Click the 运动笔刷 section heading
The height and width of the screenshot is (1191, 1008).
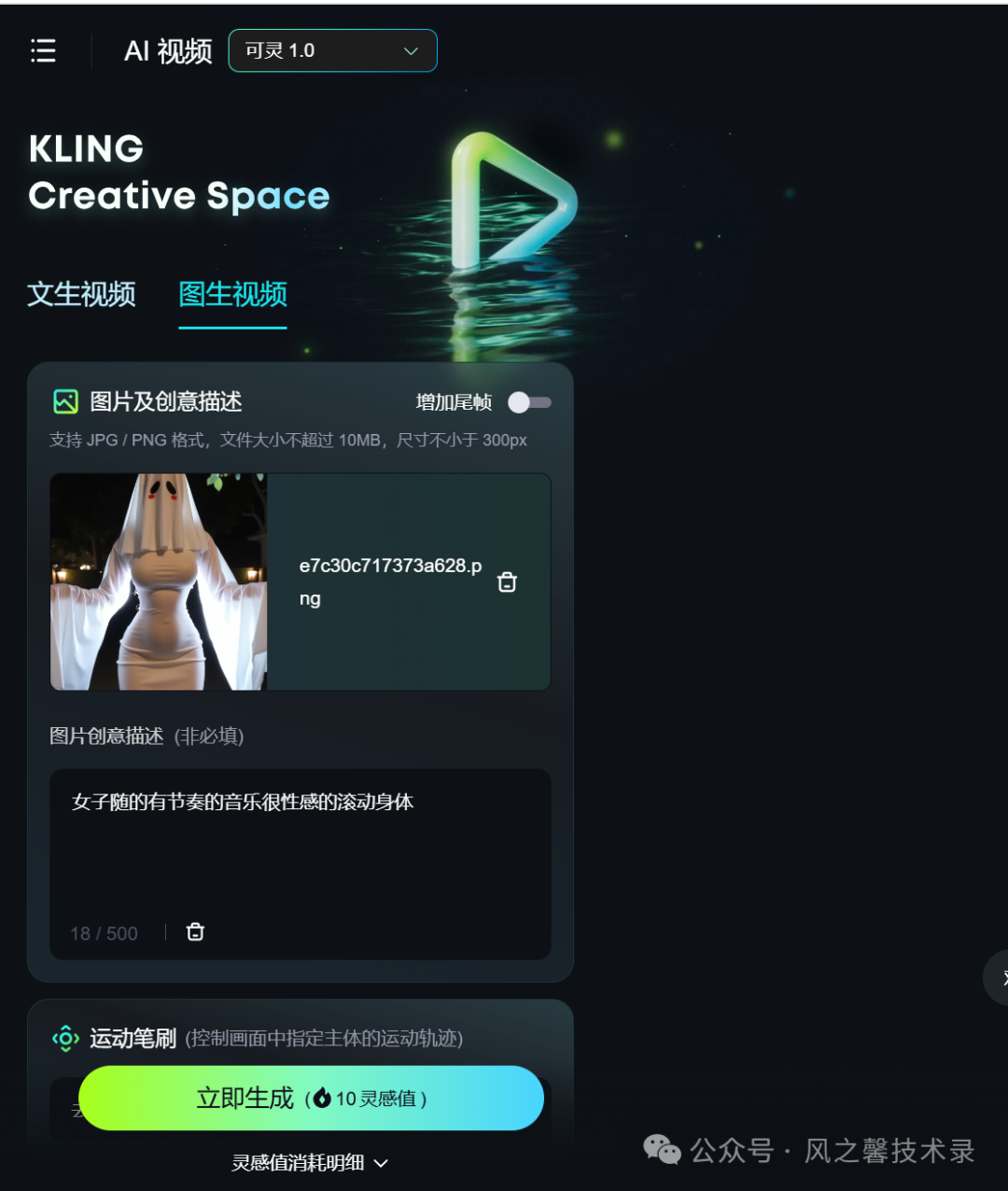point(133,1038)
